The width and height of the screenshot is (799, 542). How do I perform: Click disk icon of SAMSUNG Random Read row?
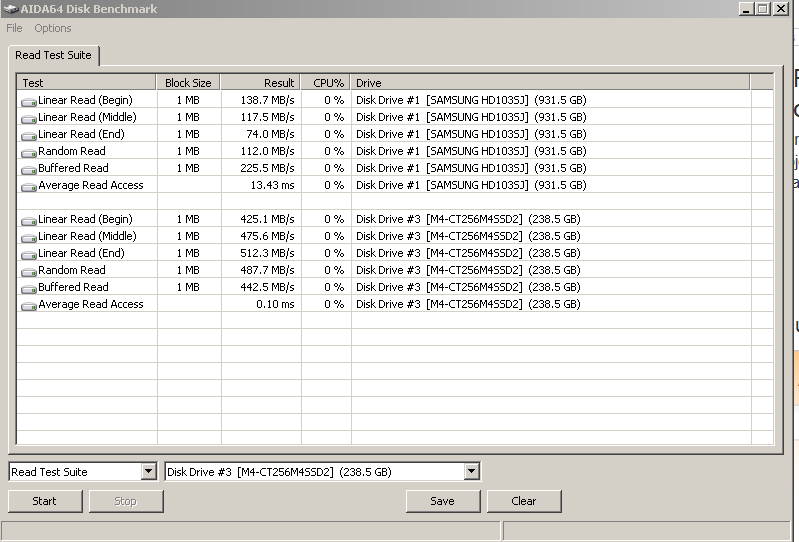click(x=29, y=153)
